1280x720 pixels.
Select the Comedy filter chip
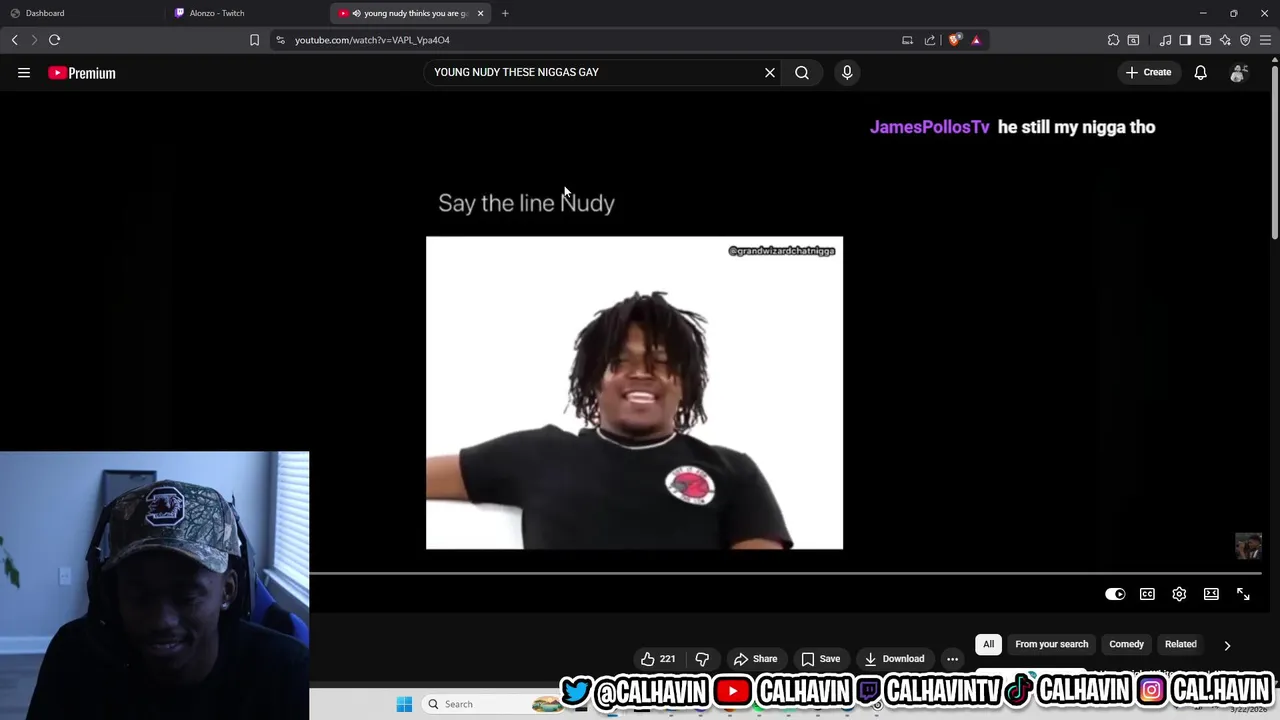pos(1126,644)
